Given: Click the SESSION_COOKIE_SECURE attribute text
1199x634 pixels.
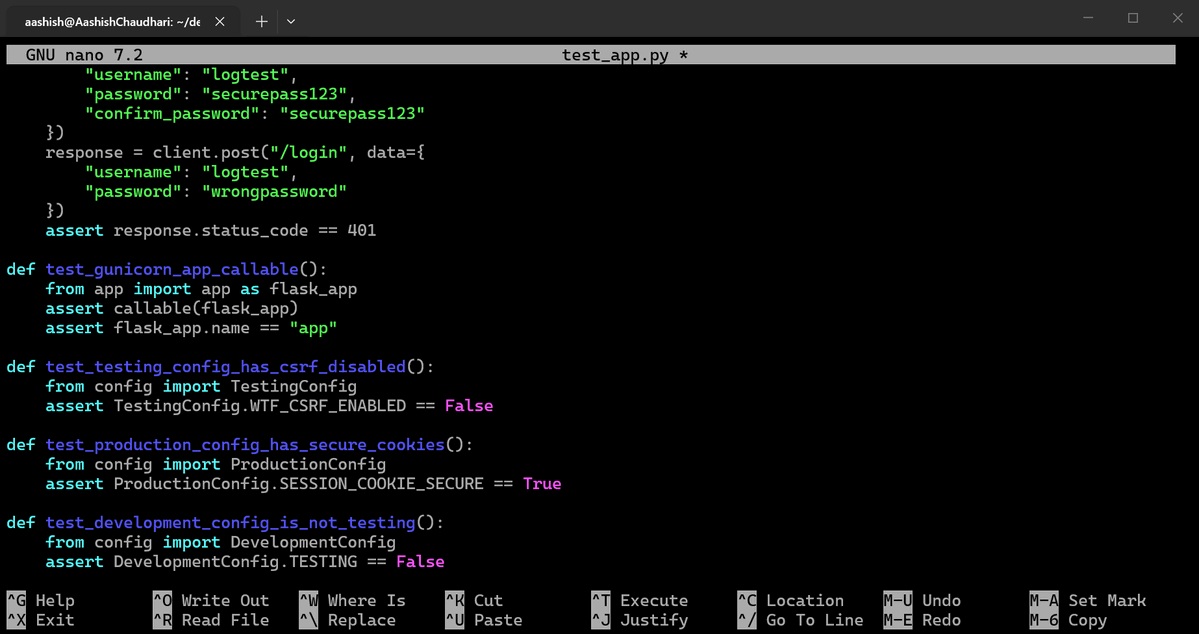Looking at the screenshot, I should (x=381, y=484).
